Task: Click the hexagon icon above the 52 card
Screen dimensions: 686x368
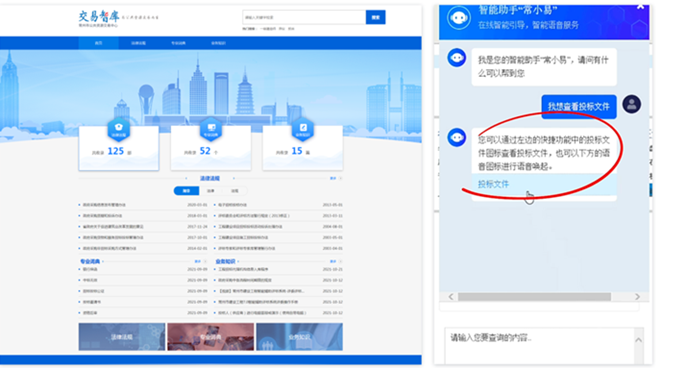Action: [211, 129]
